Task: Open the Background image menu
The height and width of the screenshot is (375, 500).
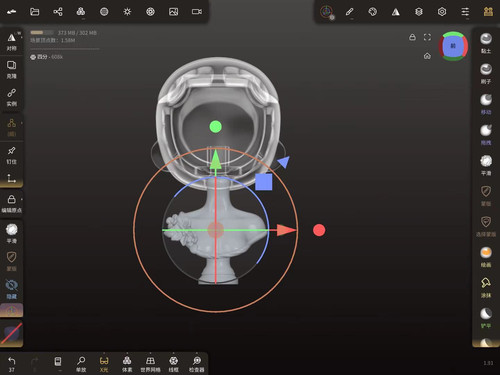Action: click(173, 12)
